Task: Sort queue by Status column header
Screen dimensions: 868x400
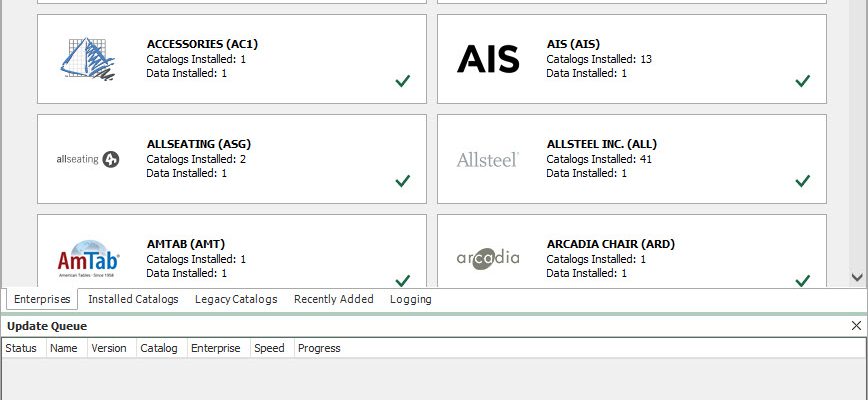Action: 21,348
